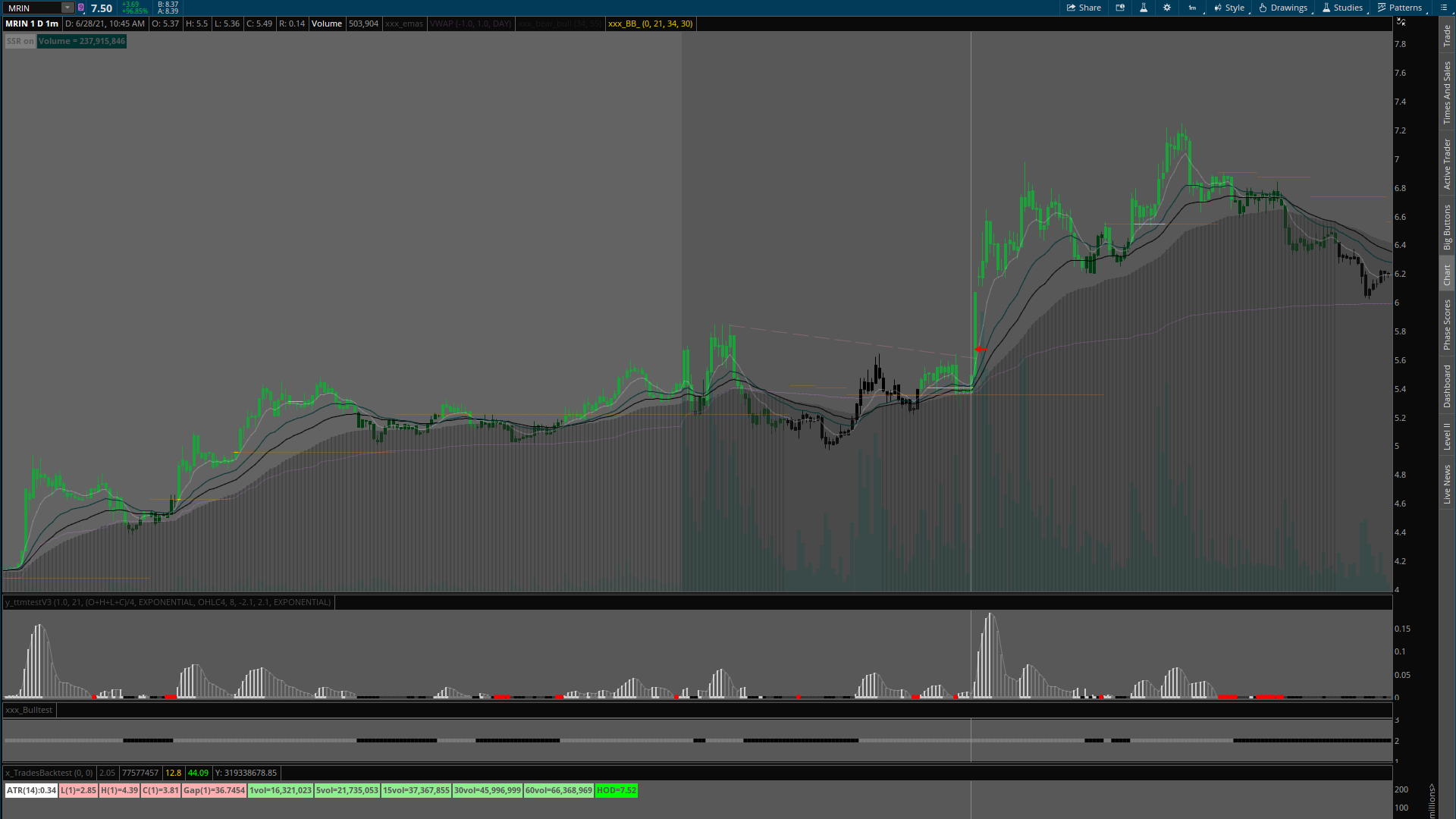Toggle the VWAP study label
This screenshot has width=1456, height=819.
point(470,24)
